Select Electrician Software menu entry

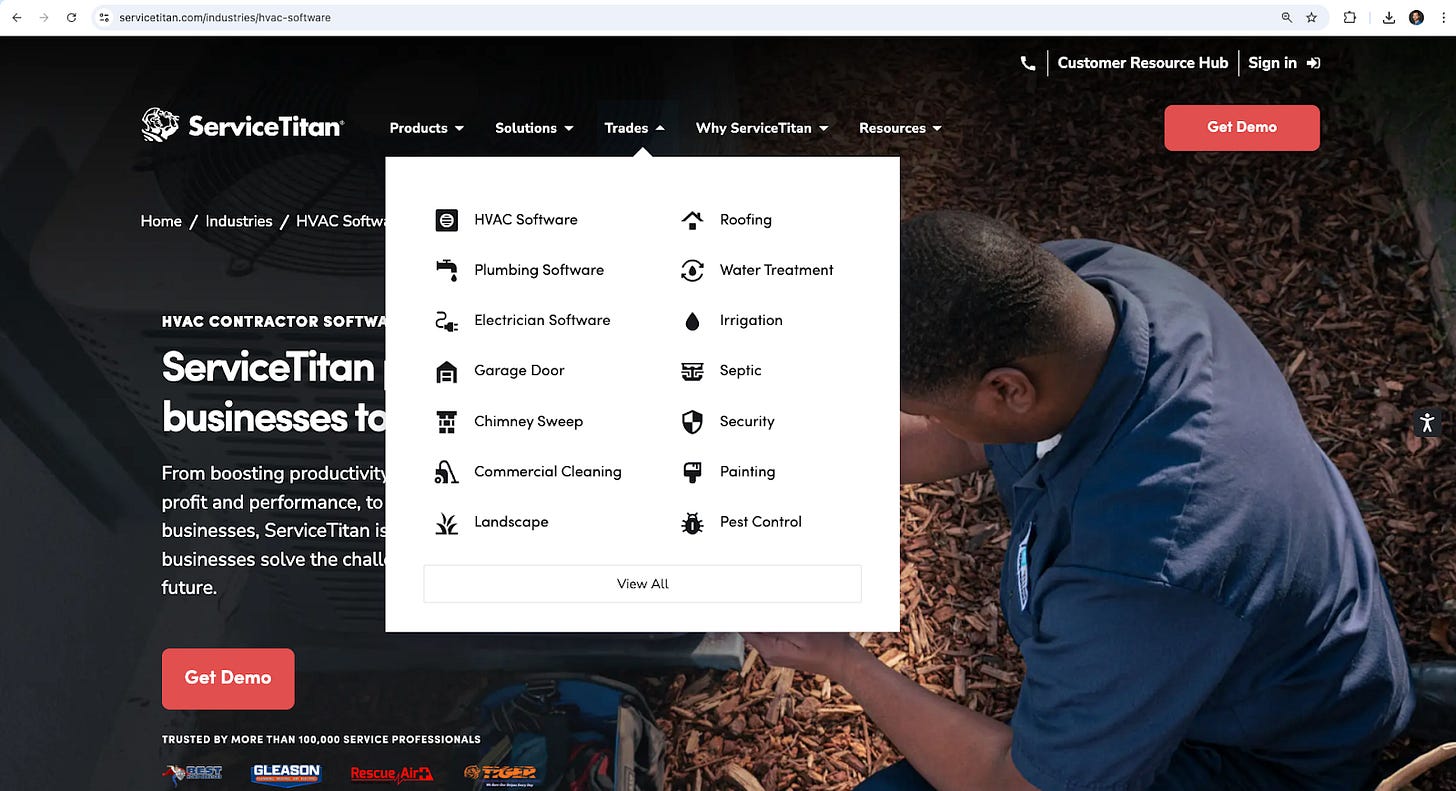pos(542,320)
